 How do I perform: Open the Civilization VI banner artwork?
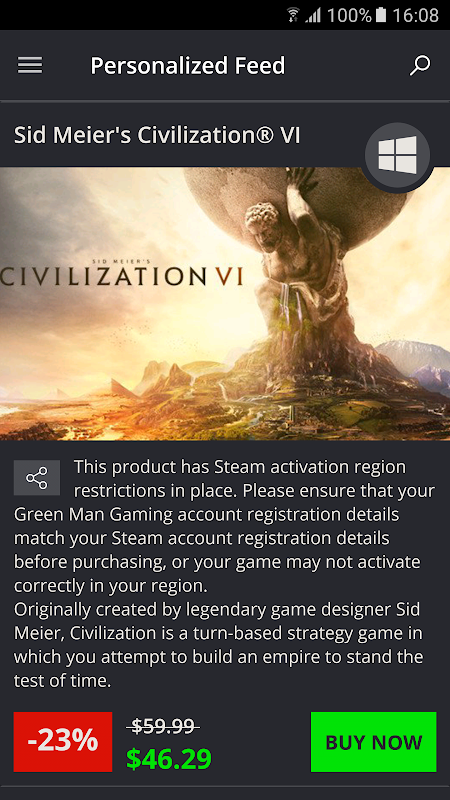pyautogui.click(x=225, y=304)
